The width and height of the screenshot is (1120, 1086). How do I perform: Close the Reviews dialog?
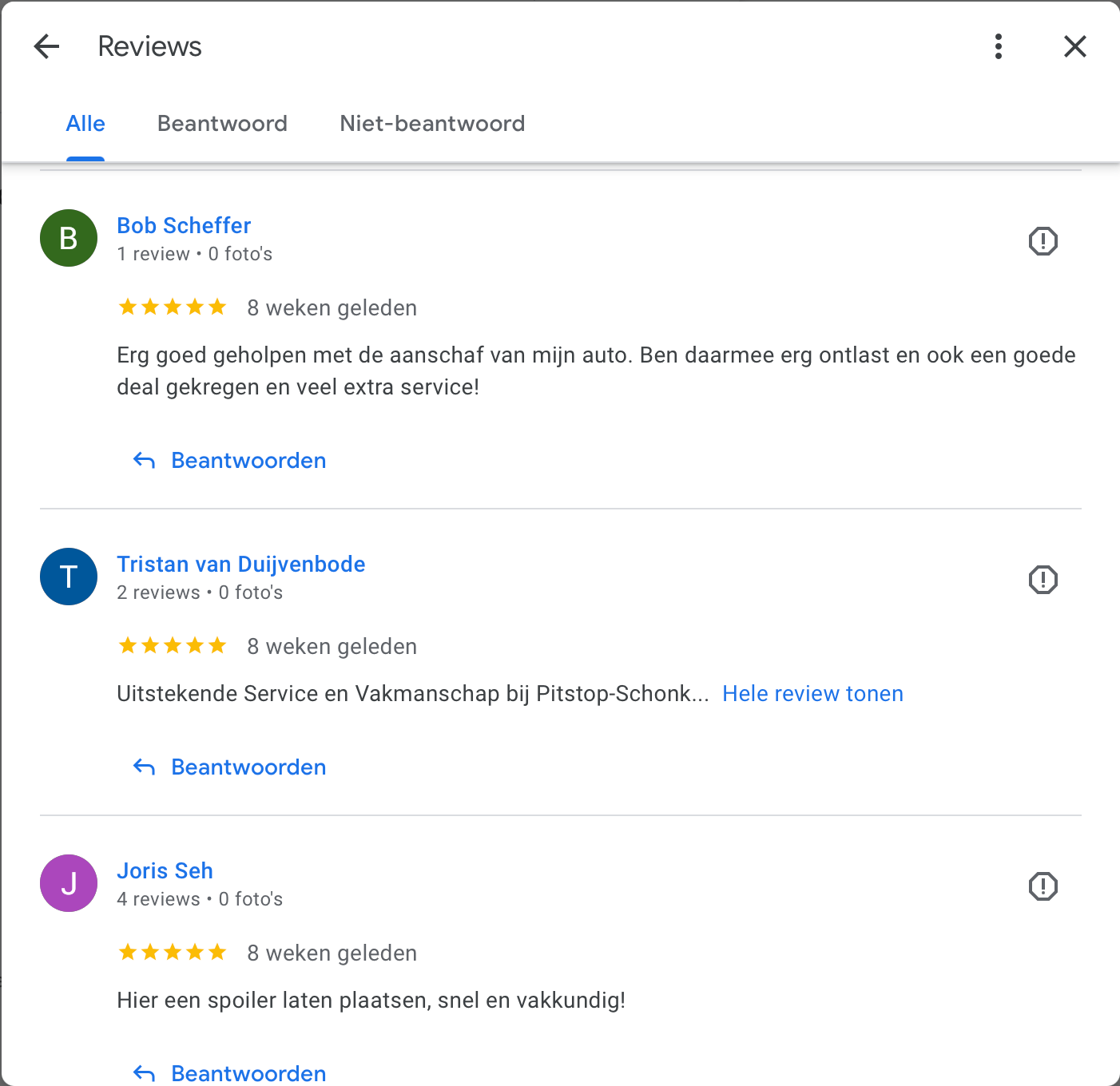click(x=1075, y=46)
